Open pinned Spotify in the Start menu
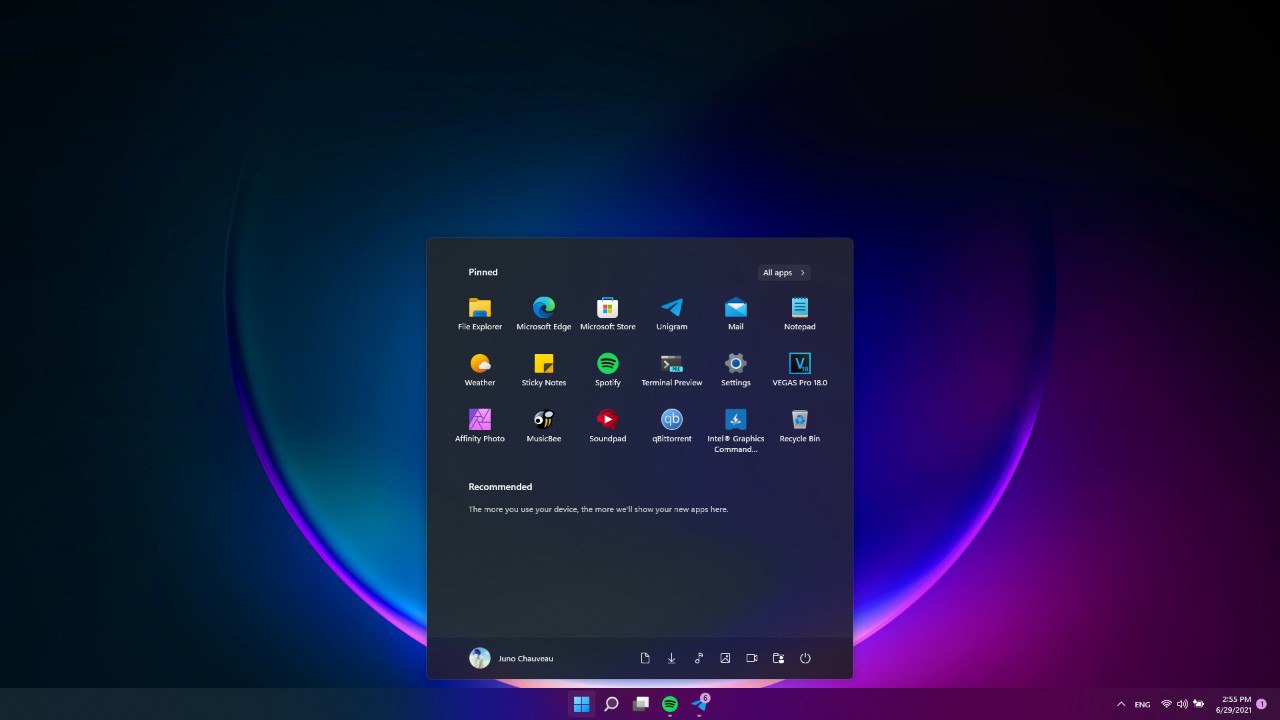 [x=608, y=369]
